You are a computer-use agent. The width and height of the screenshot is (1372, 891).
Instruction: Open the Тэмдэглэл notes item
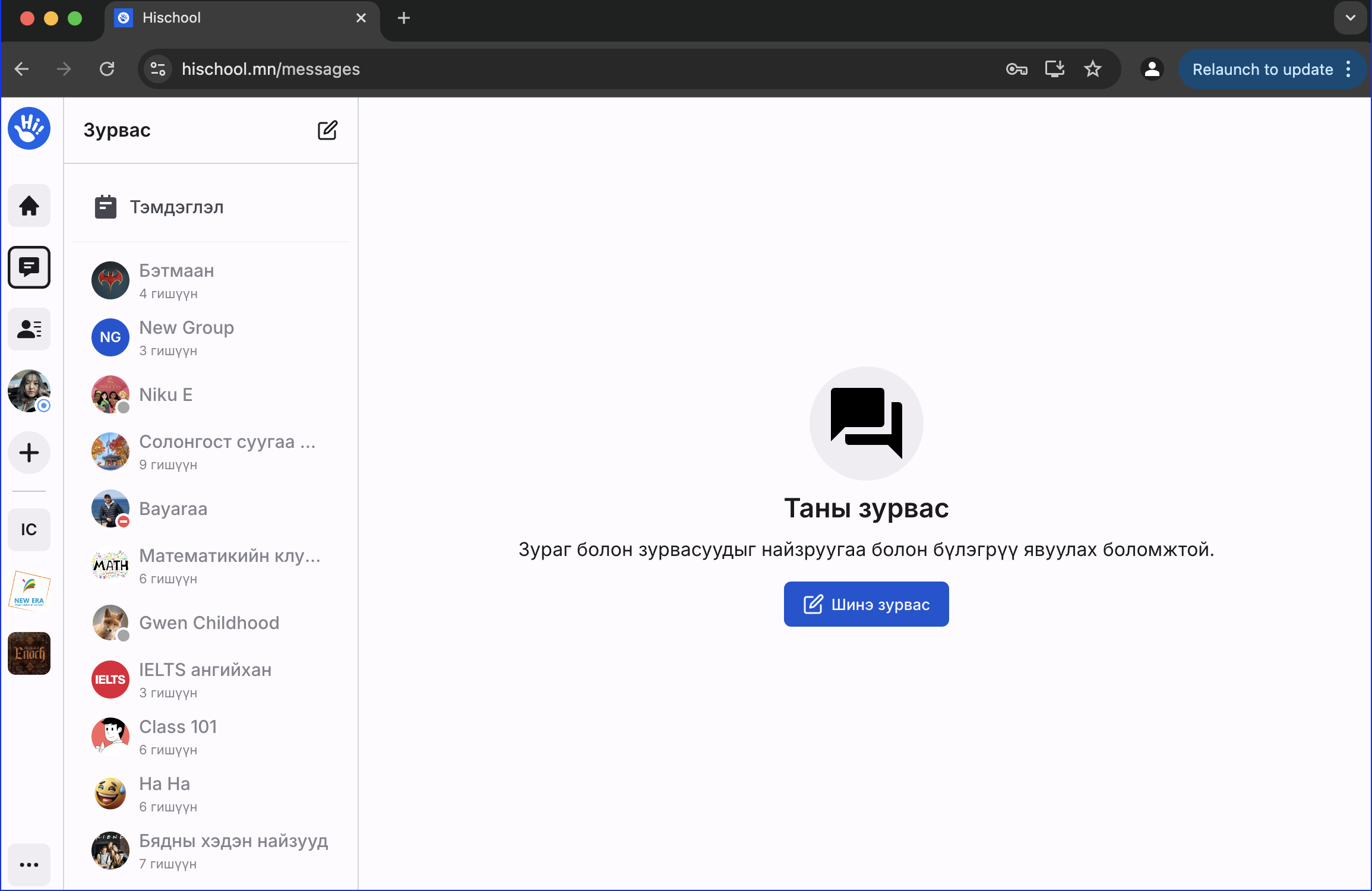click(176, 207)
